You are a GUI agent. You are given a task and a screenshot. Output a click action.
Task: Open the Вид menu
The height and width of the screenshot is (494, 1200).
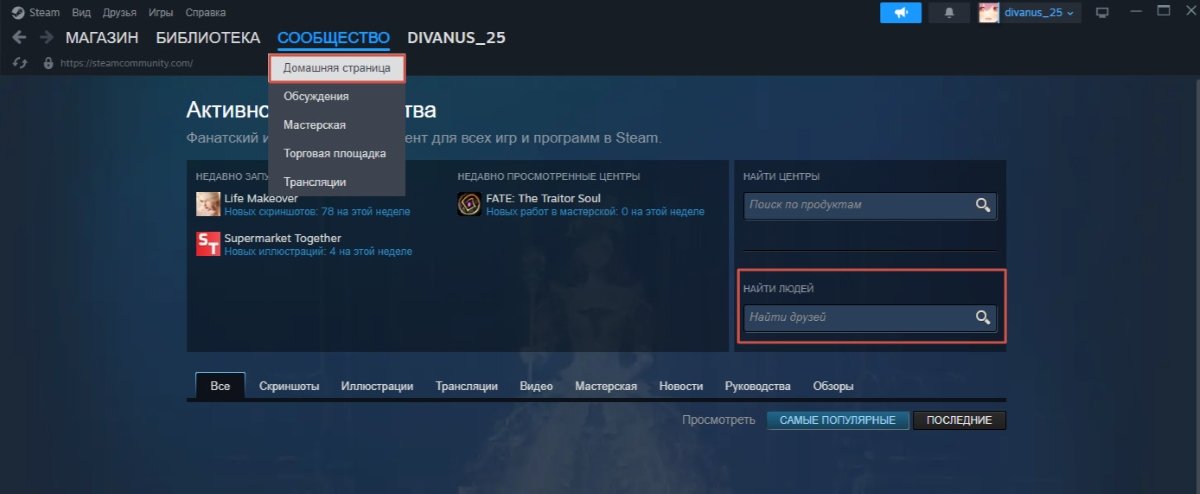click(x=81, y=12)
